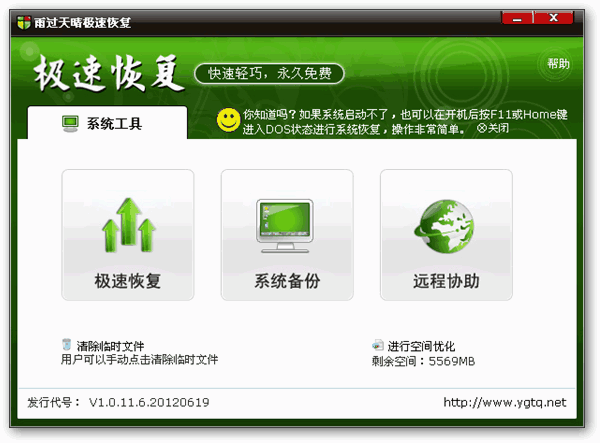Viewport: 600px width, 443px height.
Task: Open 帮助 help in the header
Action: (x=558, y=64)
